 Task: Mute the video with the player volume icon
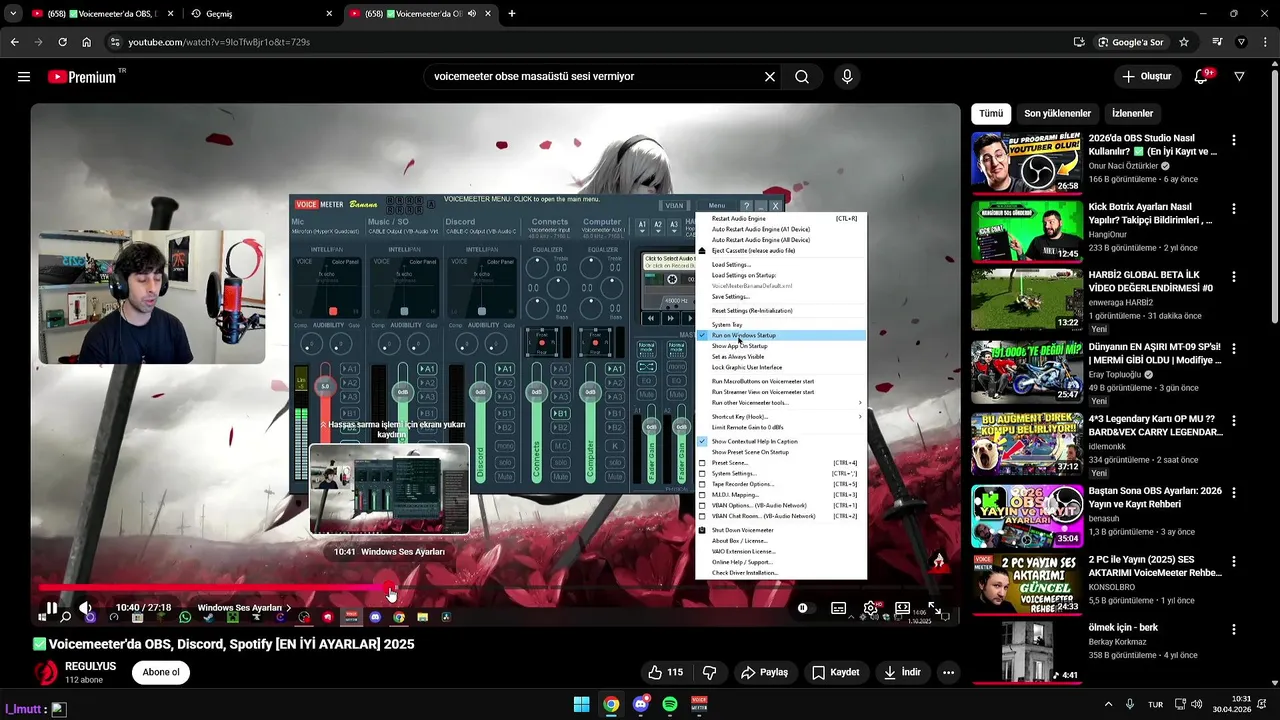pyautogui.click(x=86, y=608)
